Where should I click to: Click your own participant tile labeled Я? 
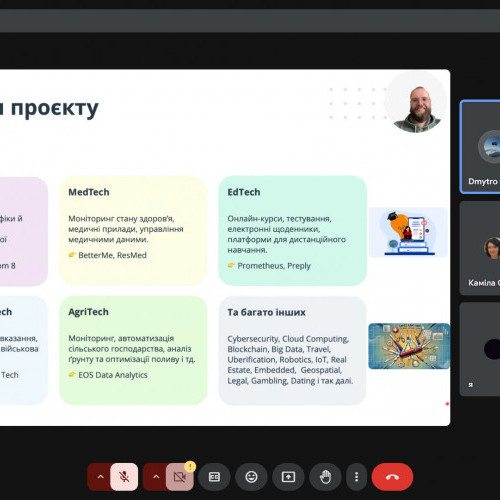pos(480,349)
